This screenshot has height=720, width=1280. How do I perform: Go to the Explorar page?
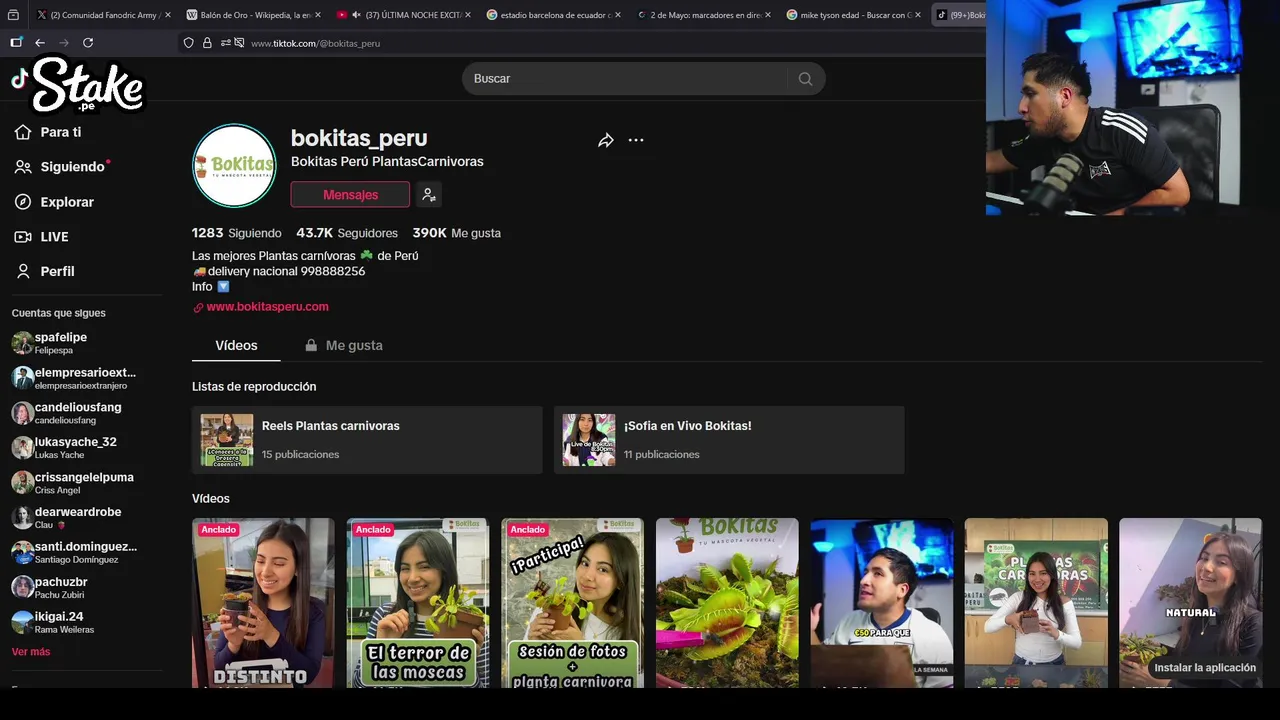(x=54, y=202)
